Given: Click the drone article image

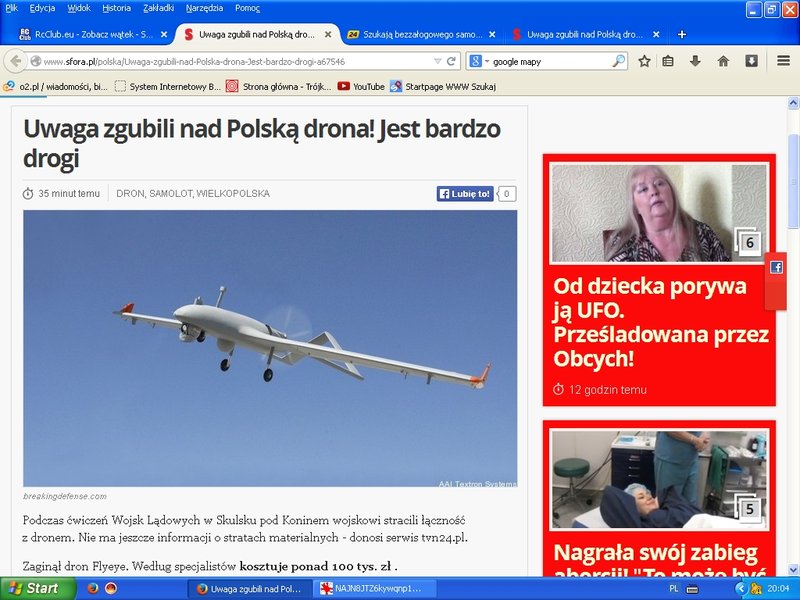Looking at the screenshot, I should coord(270,348).
